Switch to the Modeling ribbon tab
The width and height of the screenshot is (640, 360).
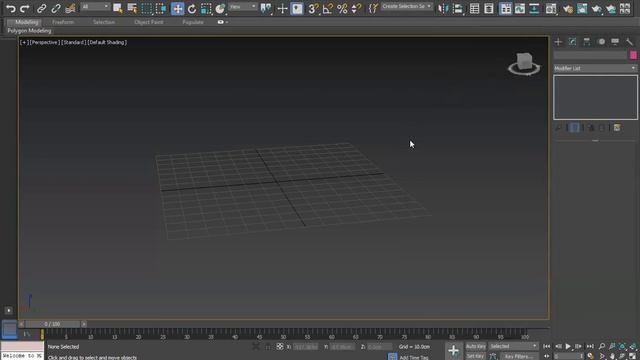[27, 22]
